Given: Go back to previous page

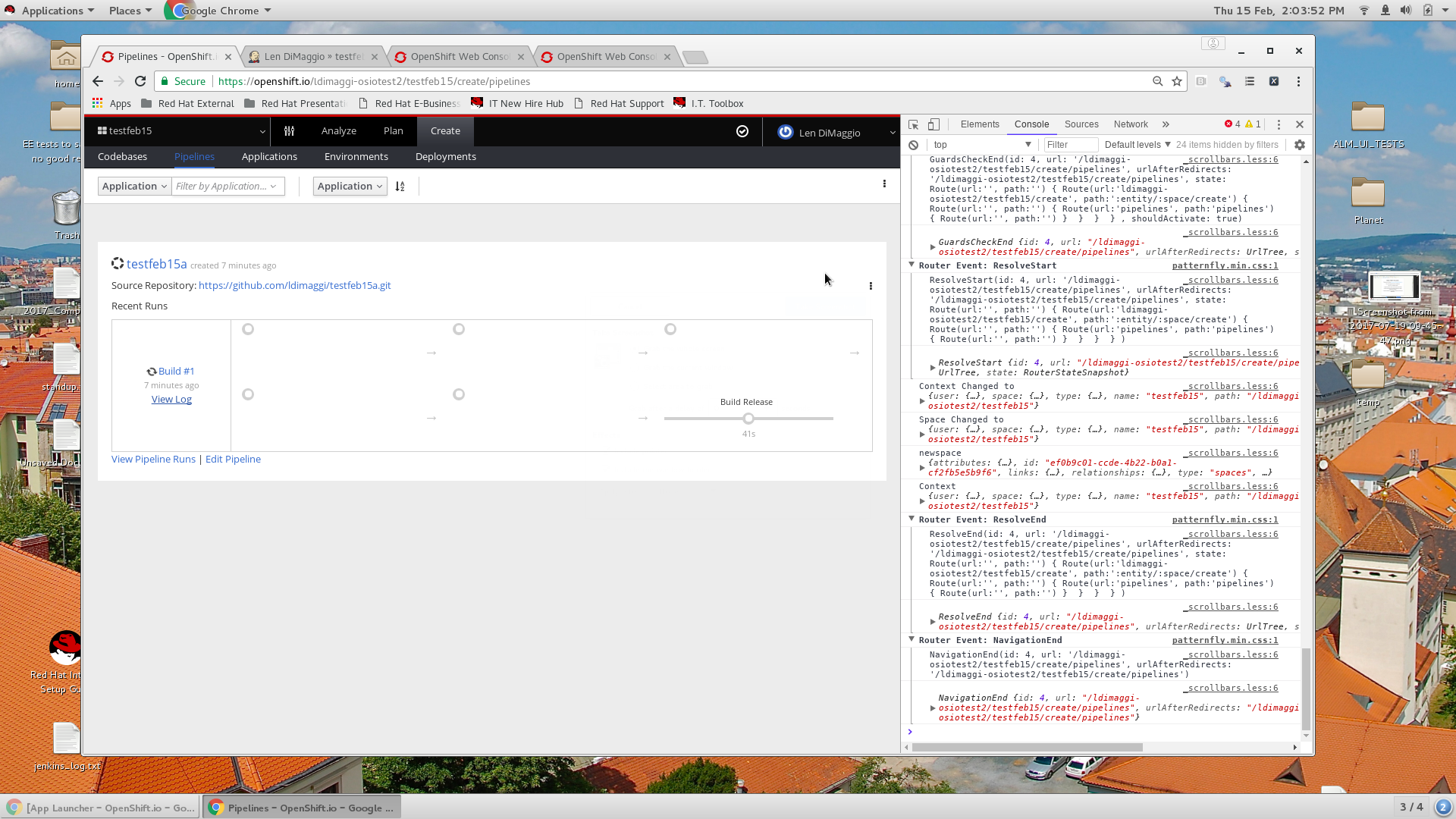Looking at the screenshot, I should click(98, 81).
